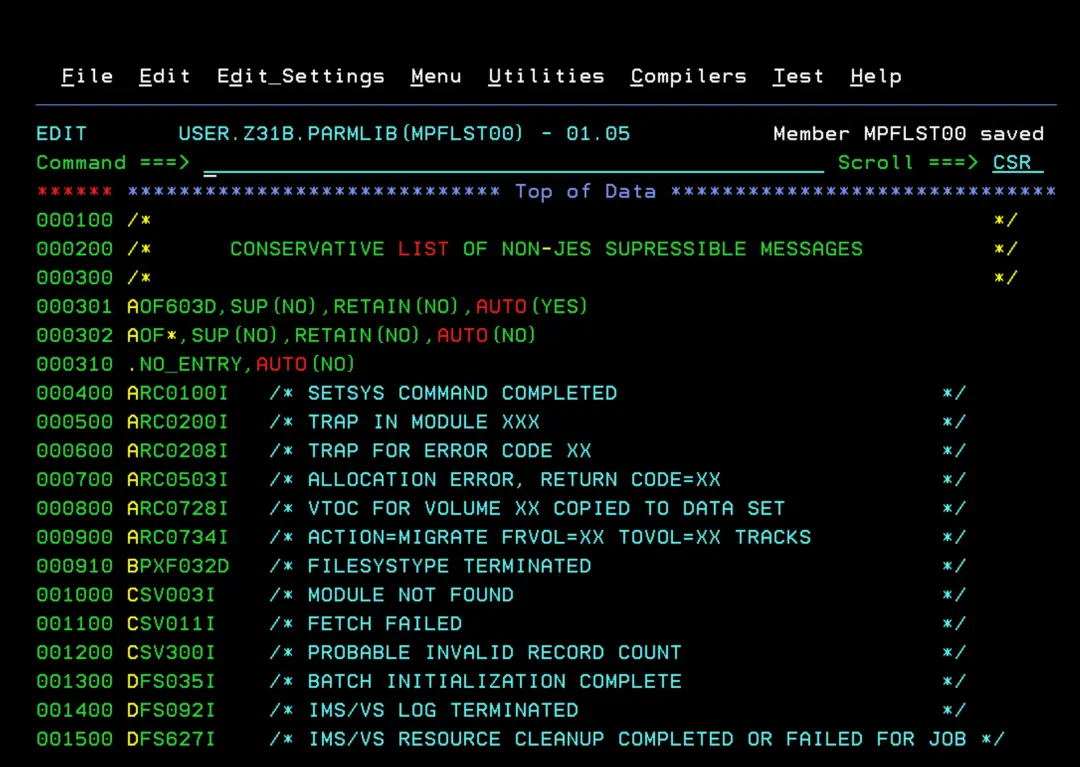Click message ID BPXF032D
This screenshot has width=1080, height=767.
[178, 566]
